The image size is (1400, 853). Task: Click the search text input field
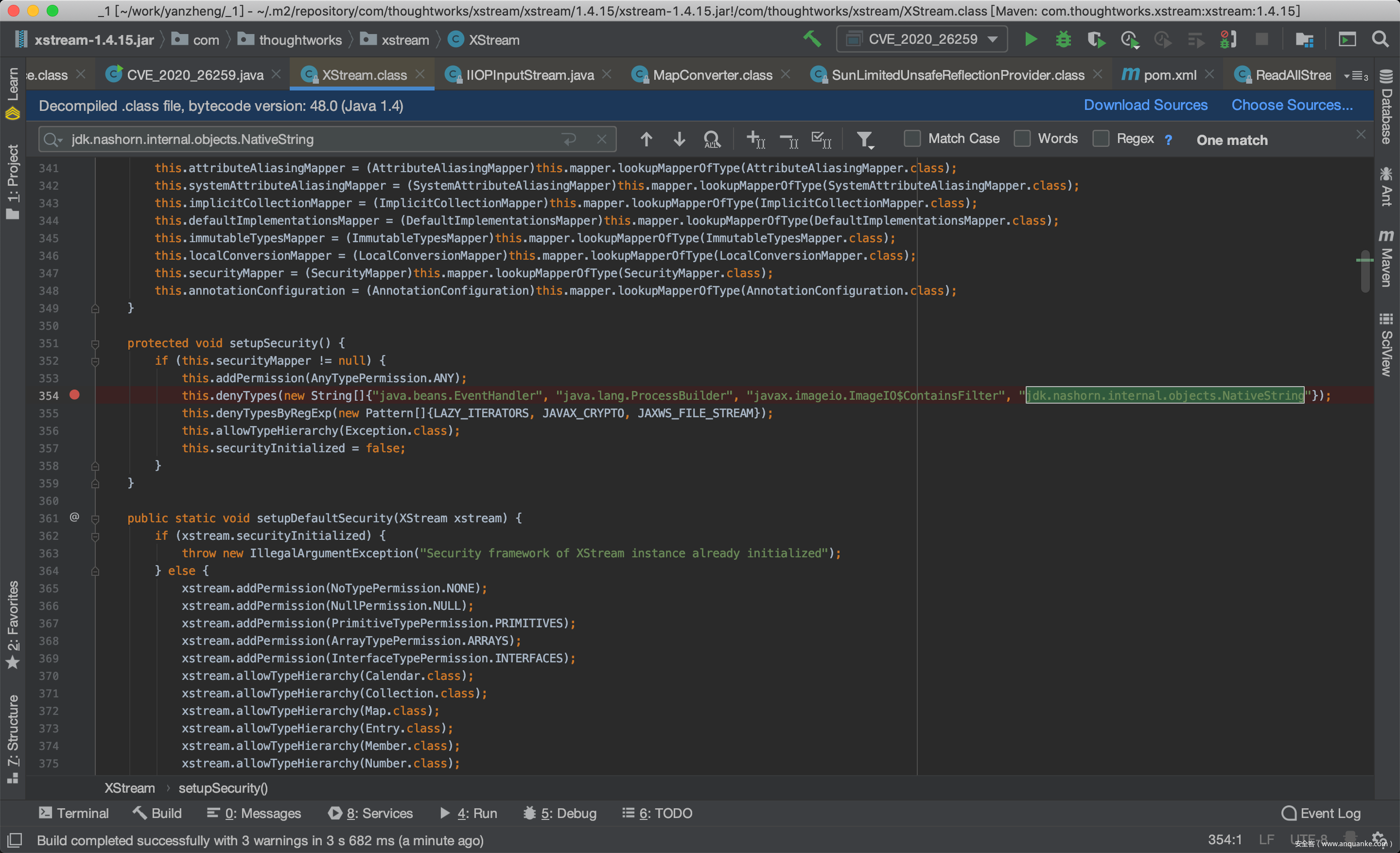pos(313,139)
